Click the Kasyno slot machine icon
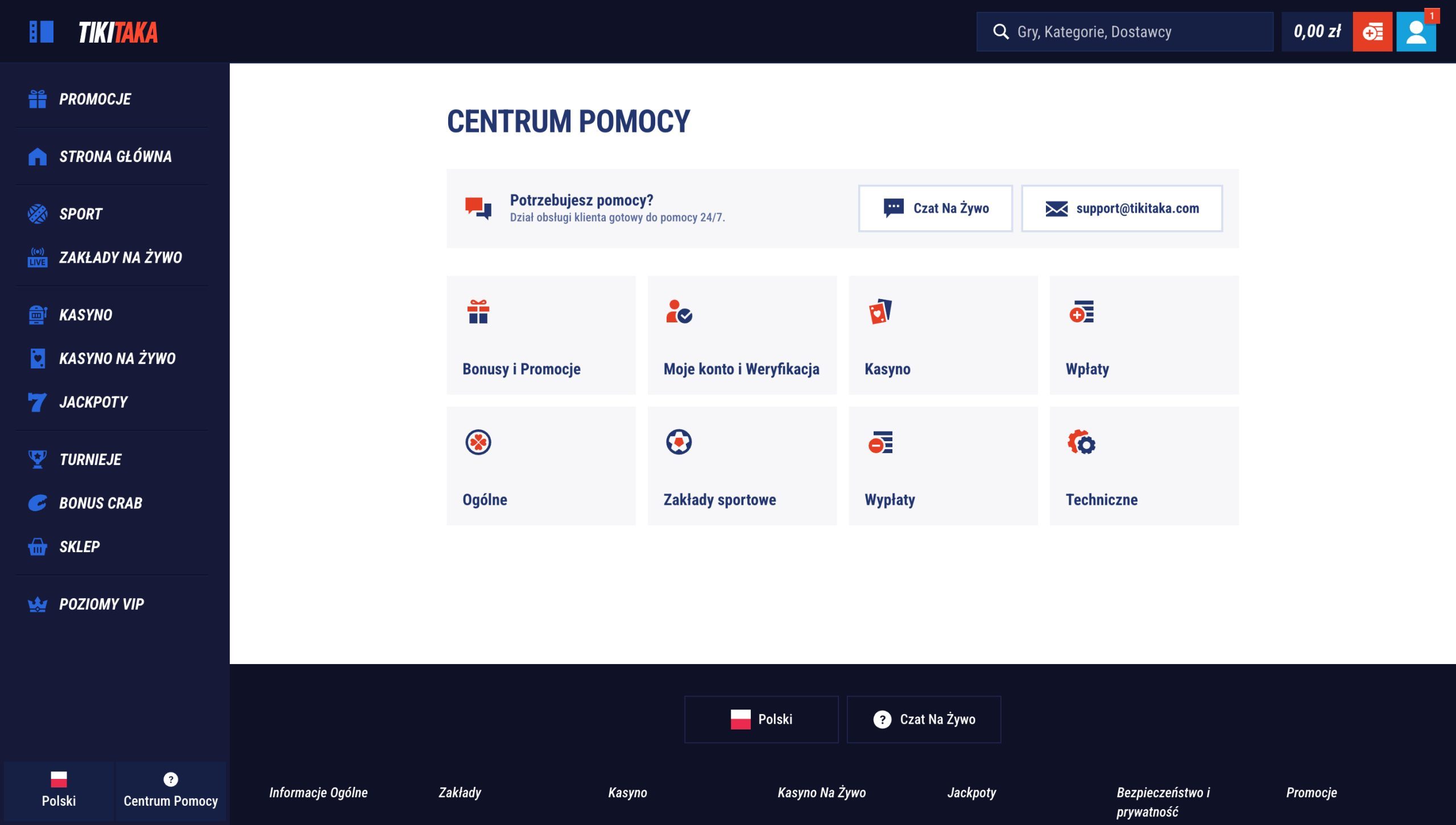Viewport: 1456px width, 825px height. point(38,314)
